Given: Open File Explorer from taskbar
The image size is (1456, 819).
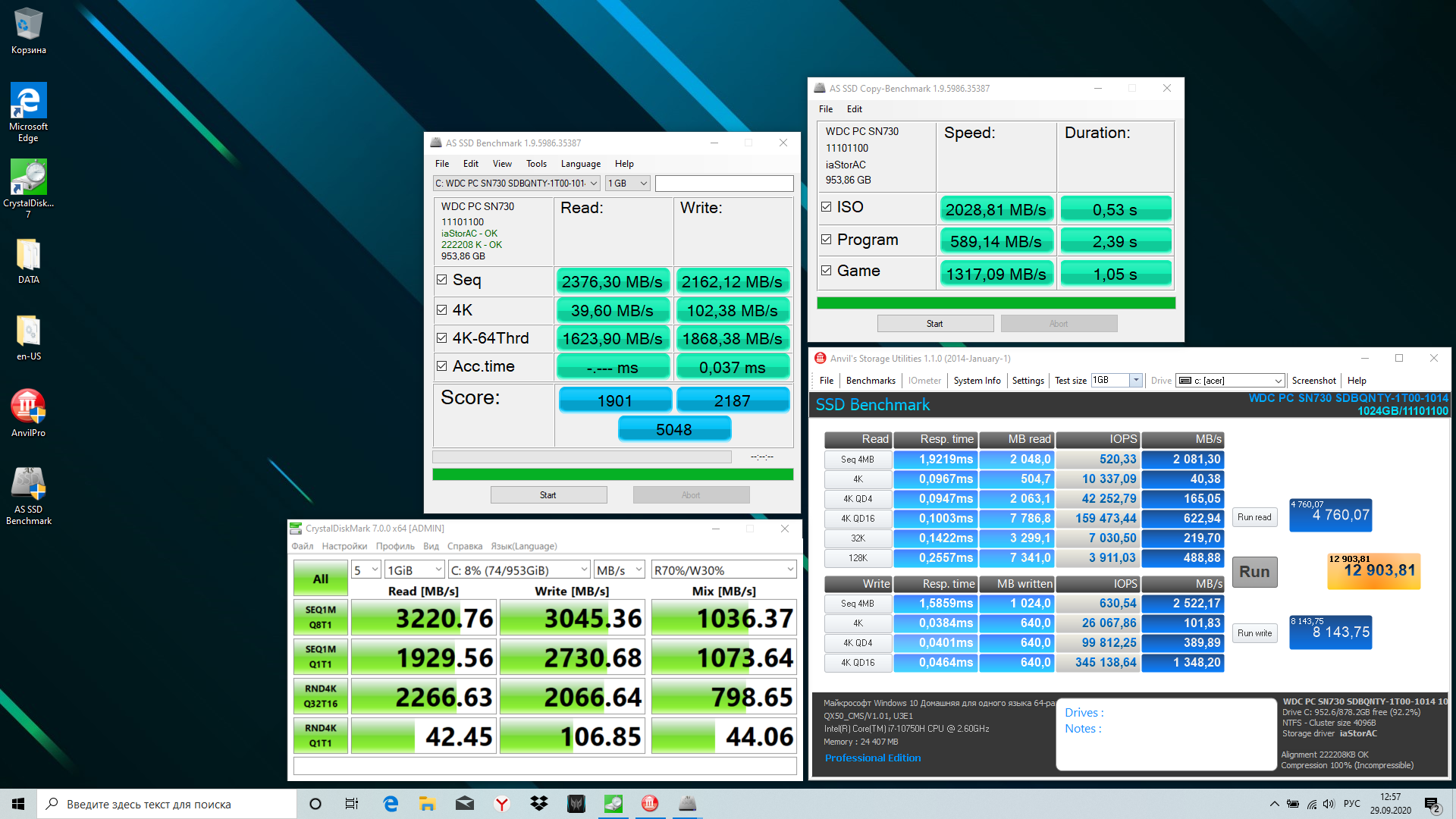Looking at the screenshot, I should (x=427, y=804).
